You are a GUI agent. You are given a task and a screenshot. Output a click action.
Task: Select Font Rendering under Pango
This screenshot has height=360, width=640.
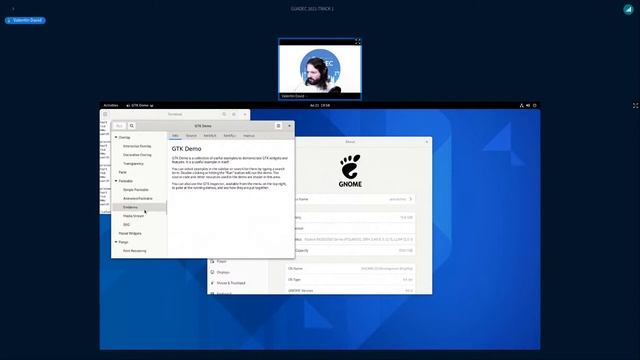click(x=135, y=251)
